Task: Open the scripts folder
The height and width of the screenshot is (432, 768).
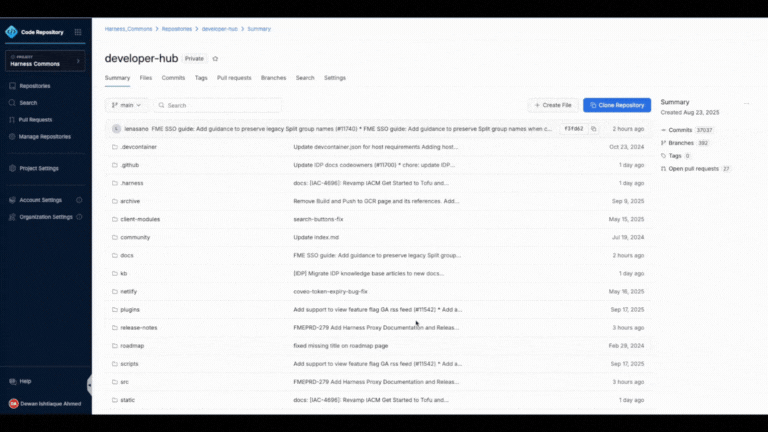Action: (129, 364)
